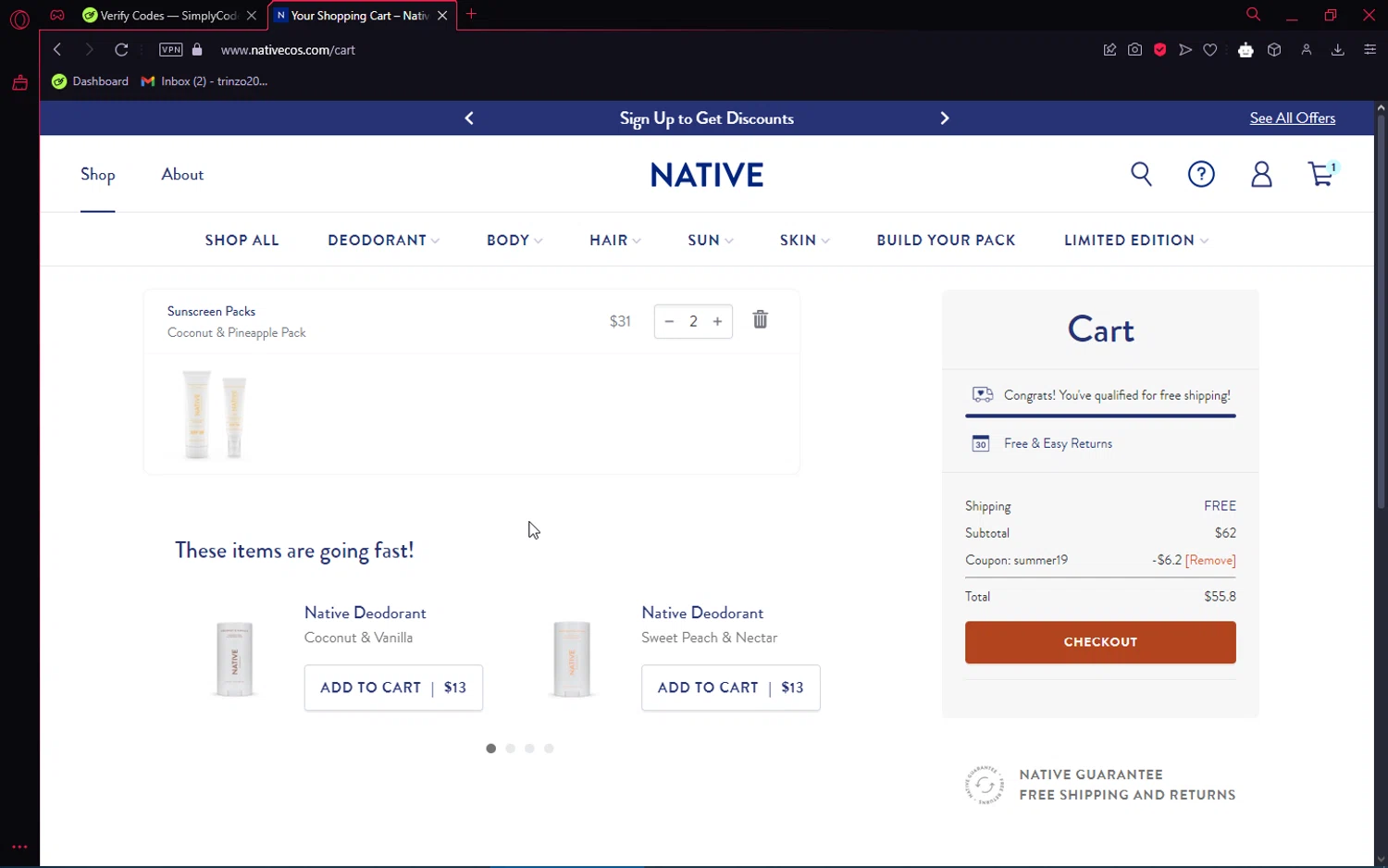1388x868 pixels.
Task: Show next promo banner message
Action: click(x=945, y=118)
